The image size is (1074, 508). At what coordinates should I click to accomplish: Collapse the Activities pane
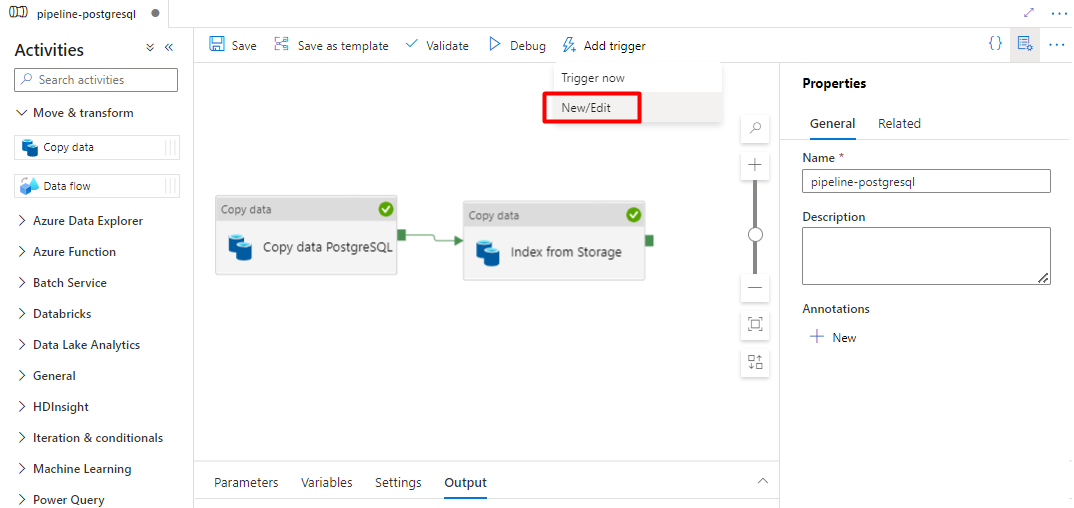point(169,48)
